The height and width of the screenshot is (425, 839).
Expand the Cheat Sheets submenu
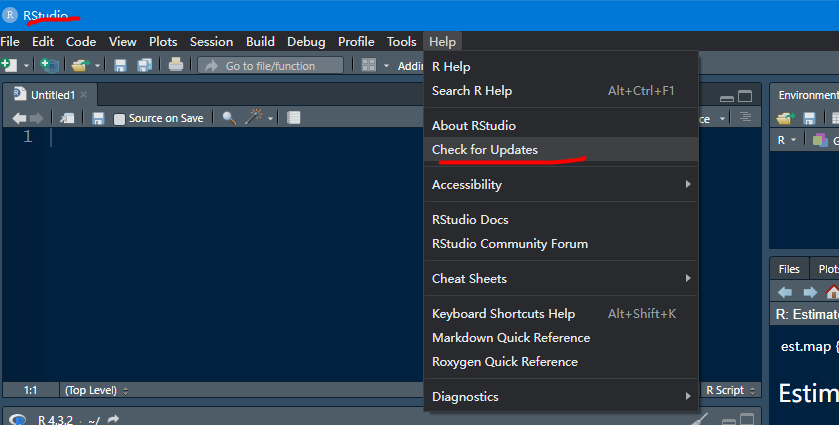[561, 279]
